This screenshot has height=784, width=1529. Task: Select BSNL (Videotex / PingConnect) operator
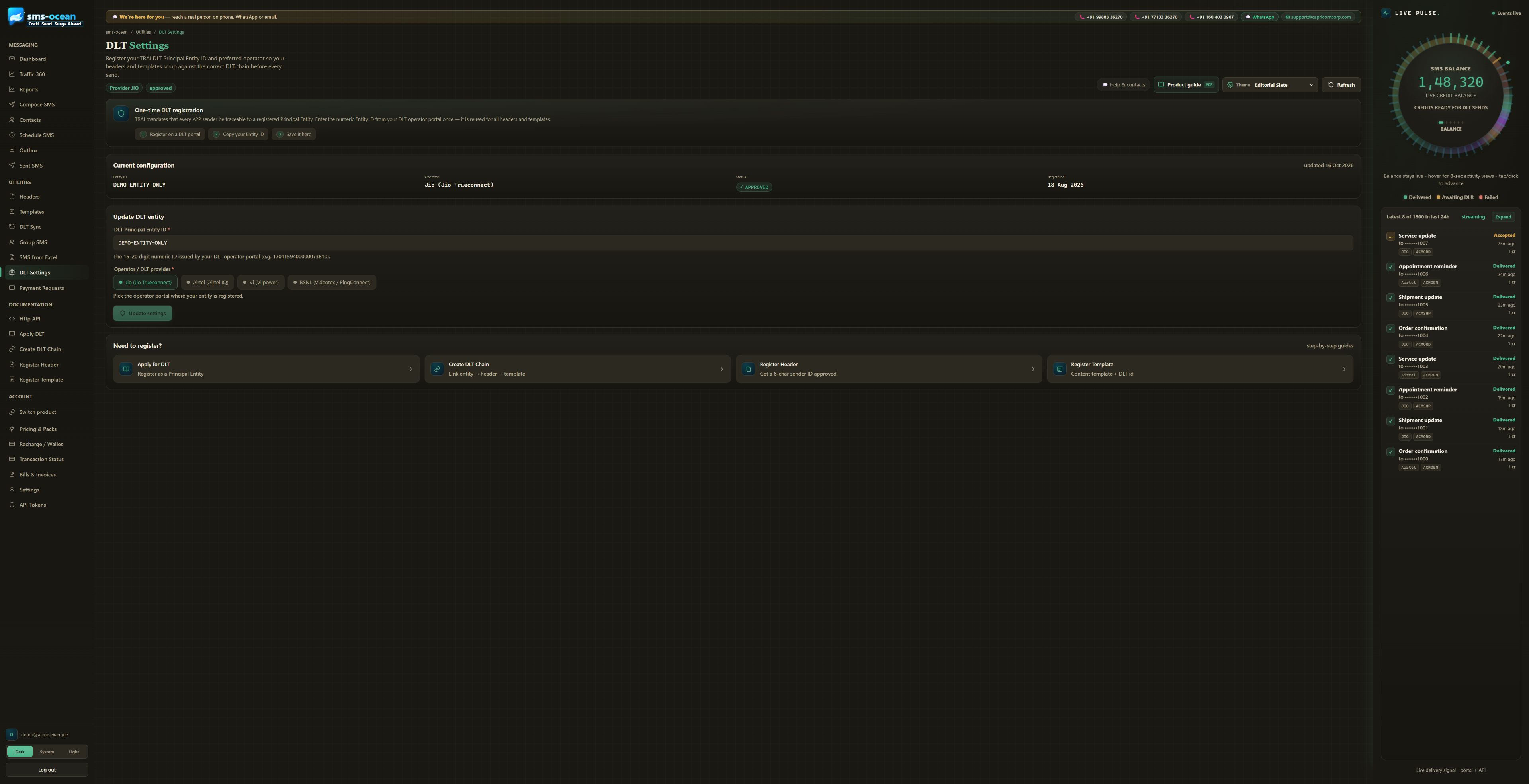pos(332,282)
